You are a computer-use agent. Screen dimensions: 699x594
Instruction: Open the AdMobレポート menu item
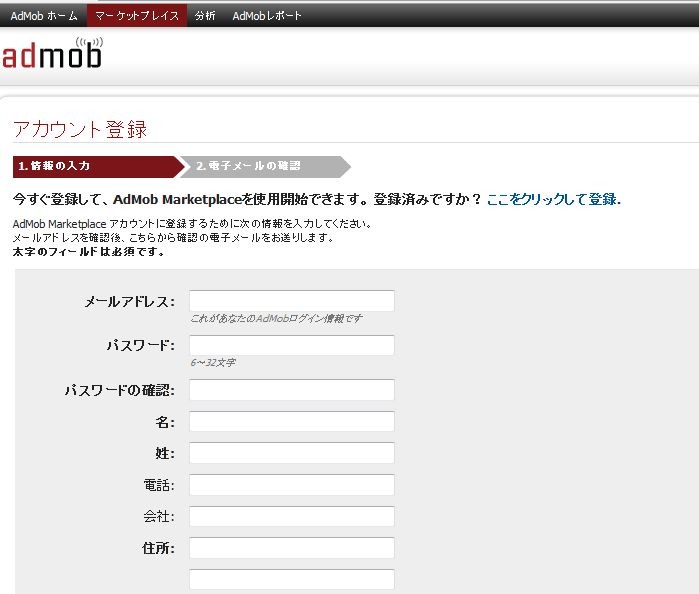click(x=266, y=15)
